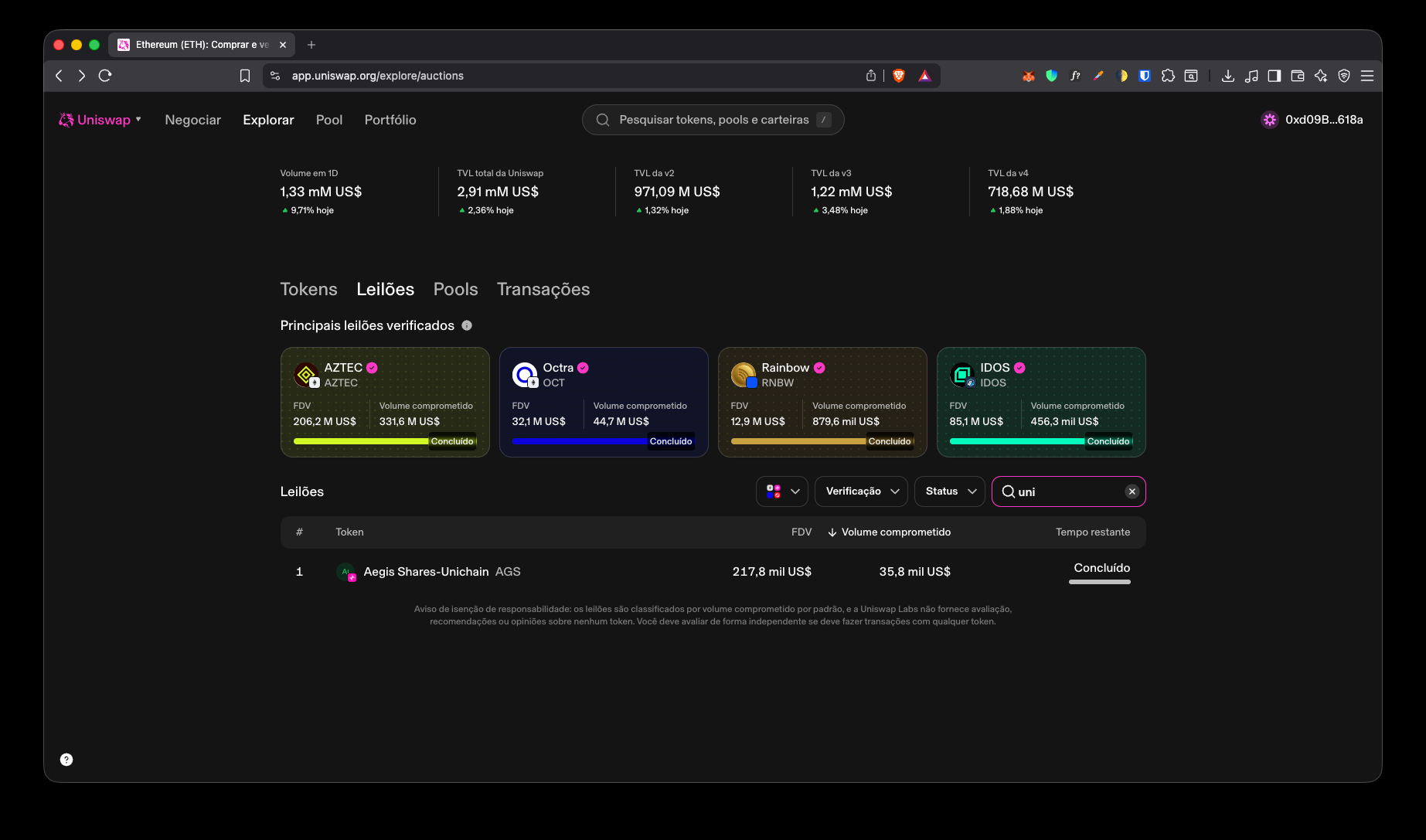Viewport: 1426px width, 840px height.
Task: Open wallet account 0xd09B...618a
Action: 1312,120
